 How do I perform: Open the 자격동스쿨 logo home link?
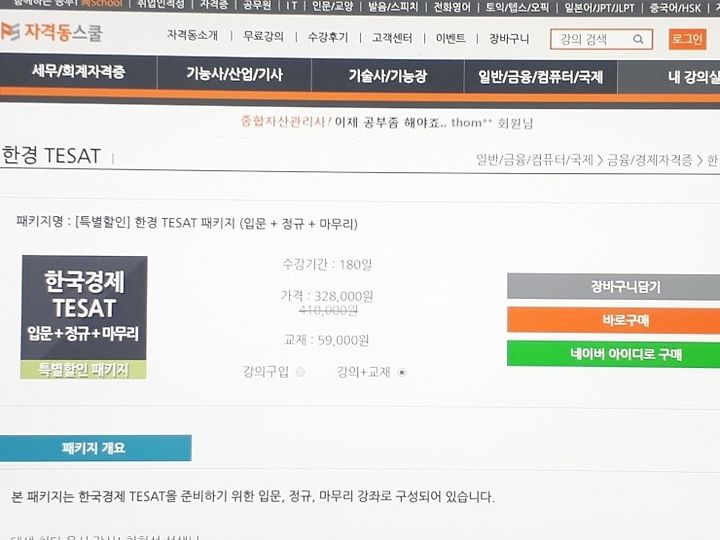click(51, 32)
